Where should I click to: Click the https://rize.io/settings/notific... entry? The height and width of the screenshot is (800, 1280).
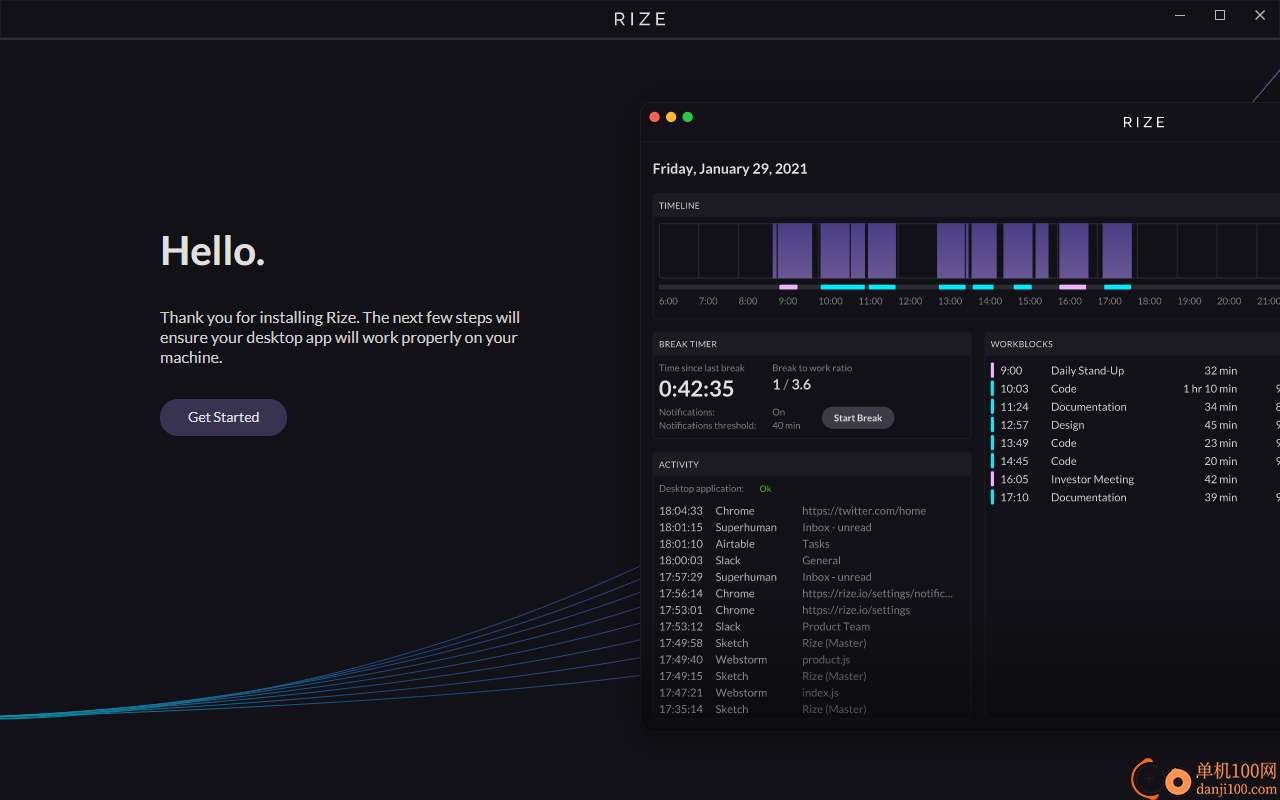(x=878, y=593)
